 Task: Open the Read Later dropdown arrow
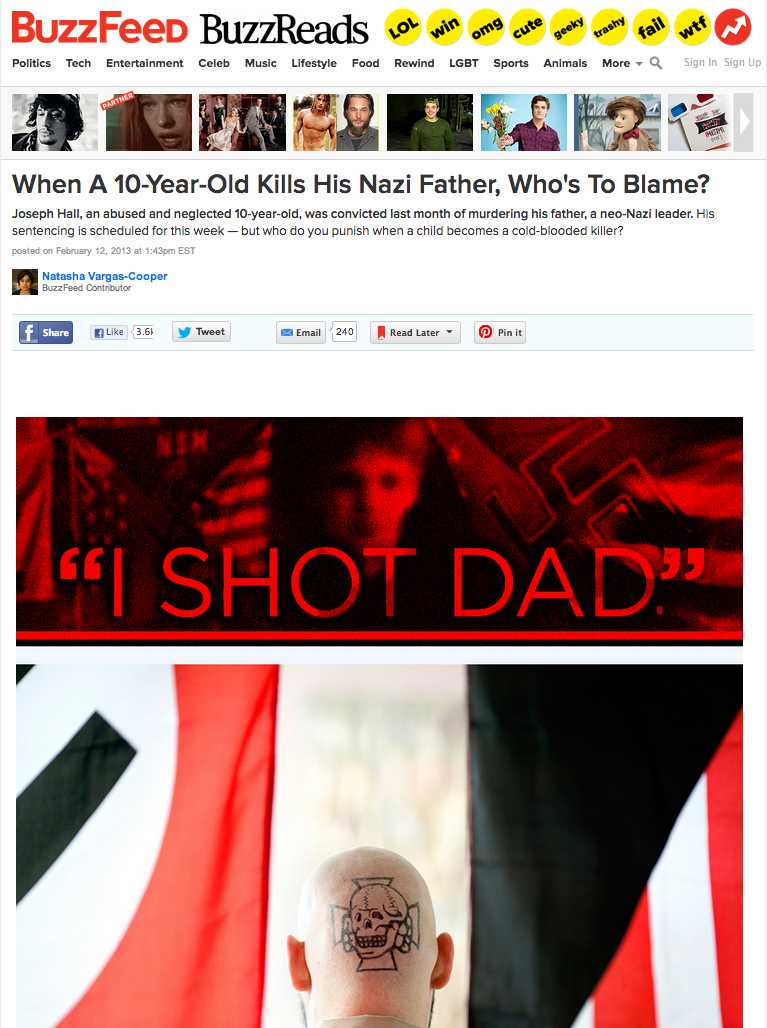tap(450, 332)
